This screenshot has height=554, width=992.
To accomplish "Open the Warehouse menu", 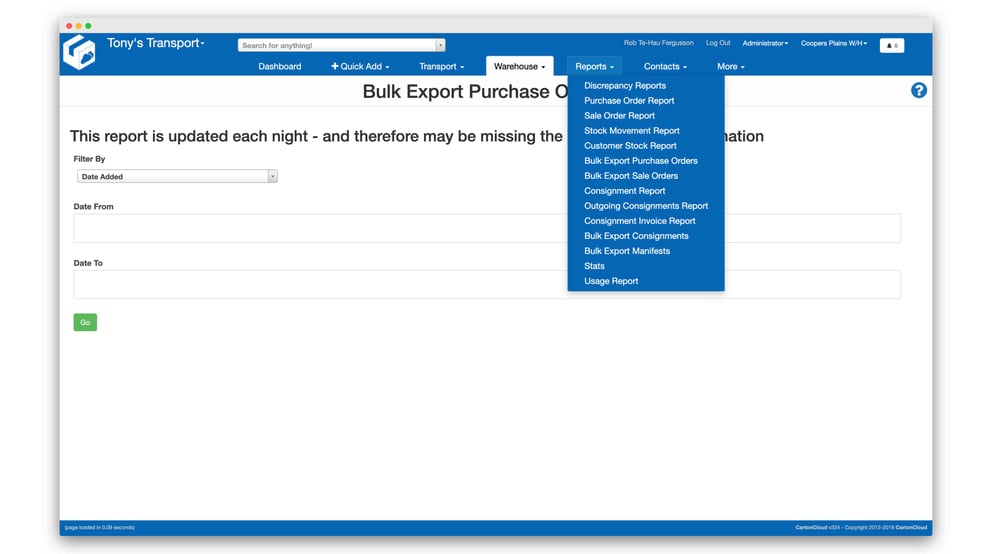I will [x=519, y=66].
